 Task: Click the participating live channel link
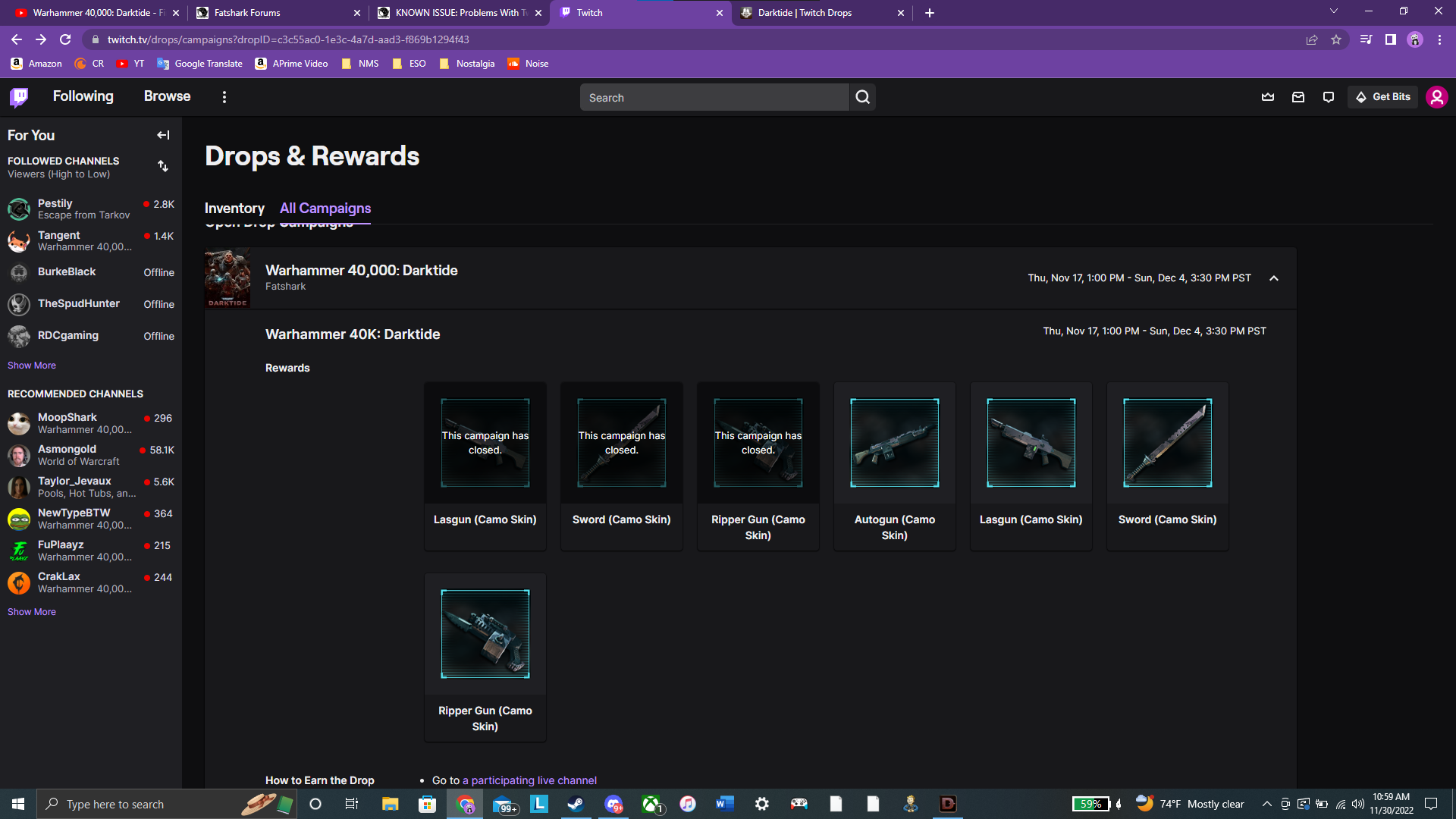click(x=529, y=780)
